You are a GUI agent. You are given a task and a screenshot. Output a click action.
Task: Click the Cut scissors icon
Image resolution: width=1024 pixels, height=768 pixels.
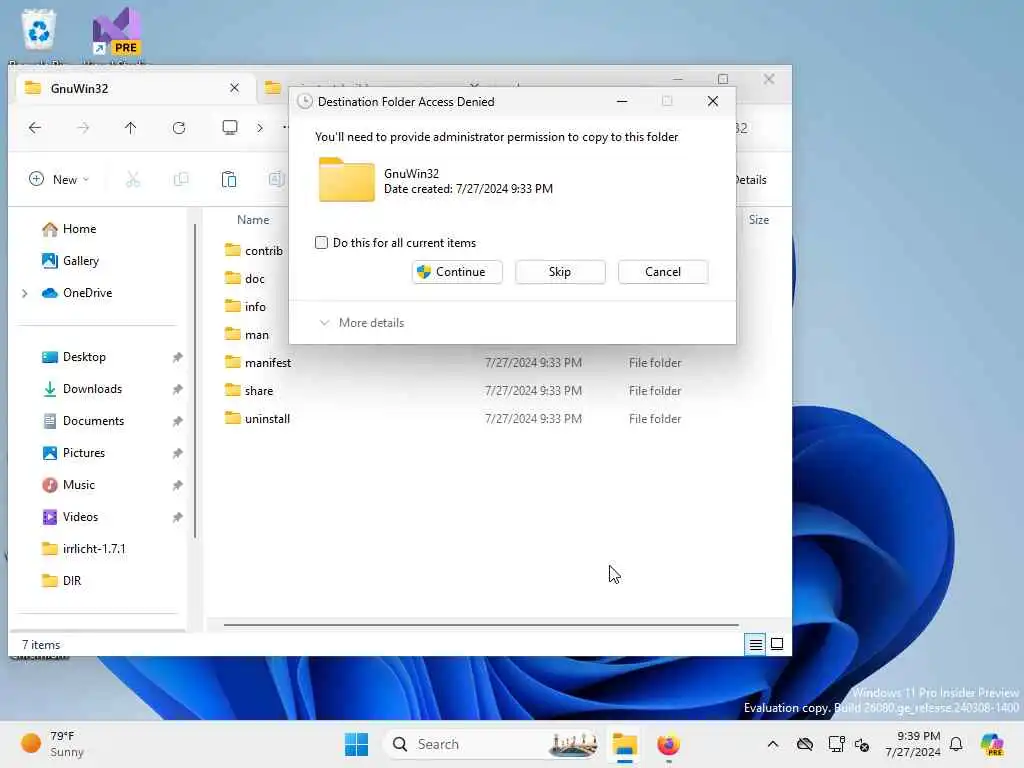(x=133, y=180)
